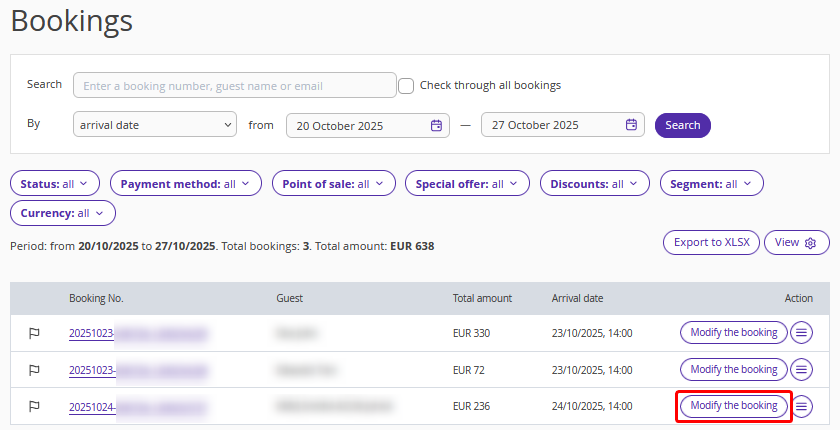Open hamburger menu for EUR 236 booking
This screenshot has width=840, height=430.
pos(801,406)
